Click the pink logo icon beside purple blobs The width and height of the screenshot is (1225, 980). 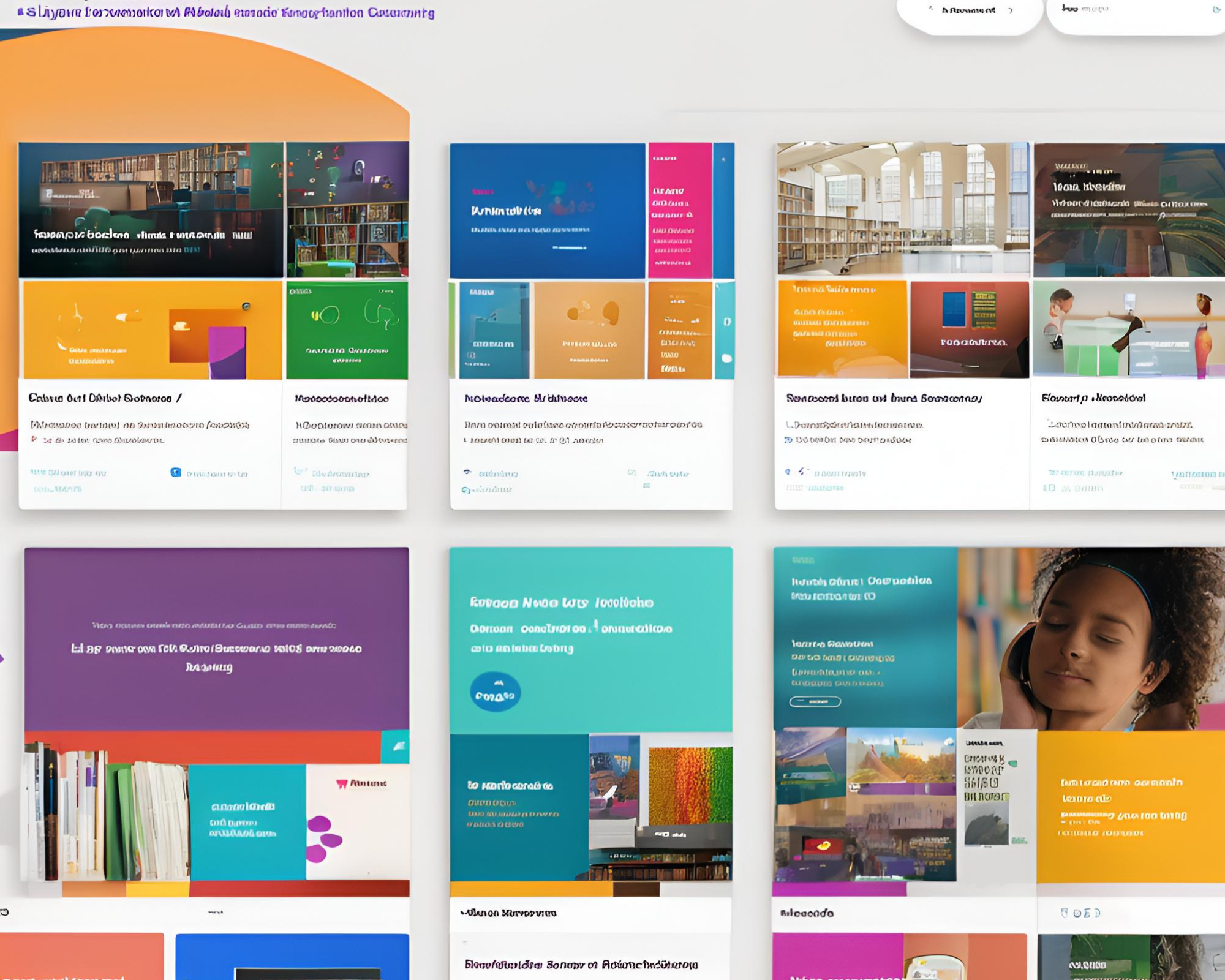(342, 783)
